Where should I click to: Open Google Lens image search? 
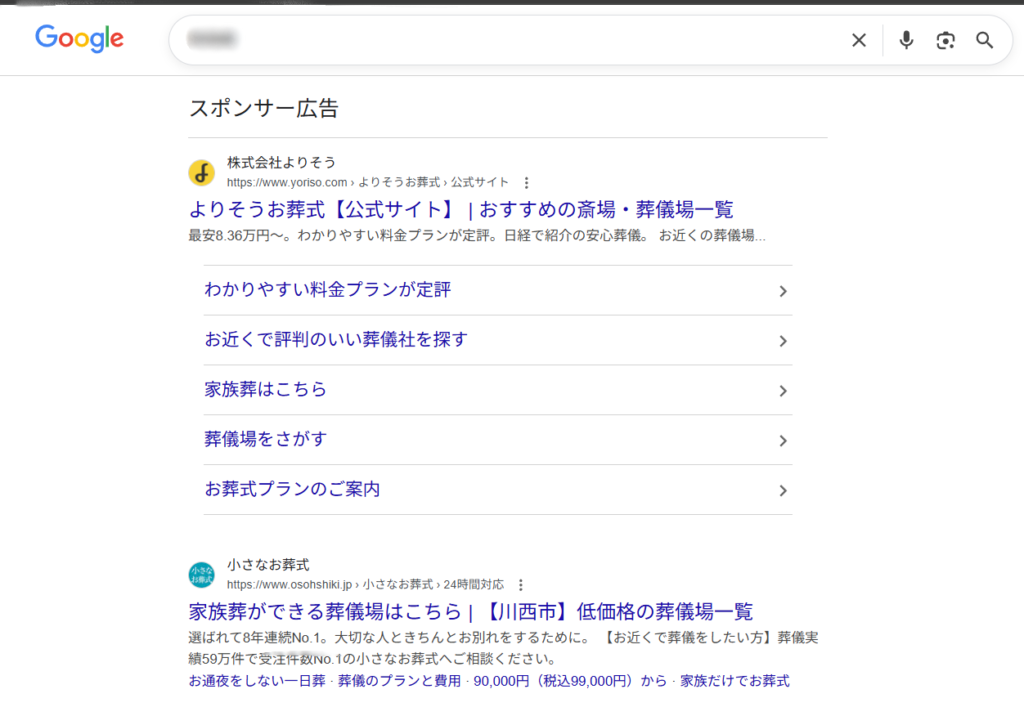point(945,40)
